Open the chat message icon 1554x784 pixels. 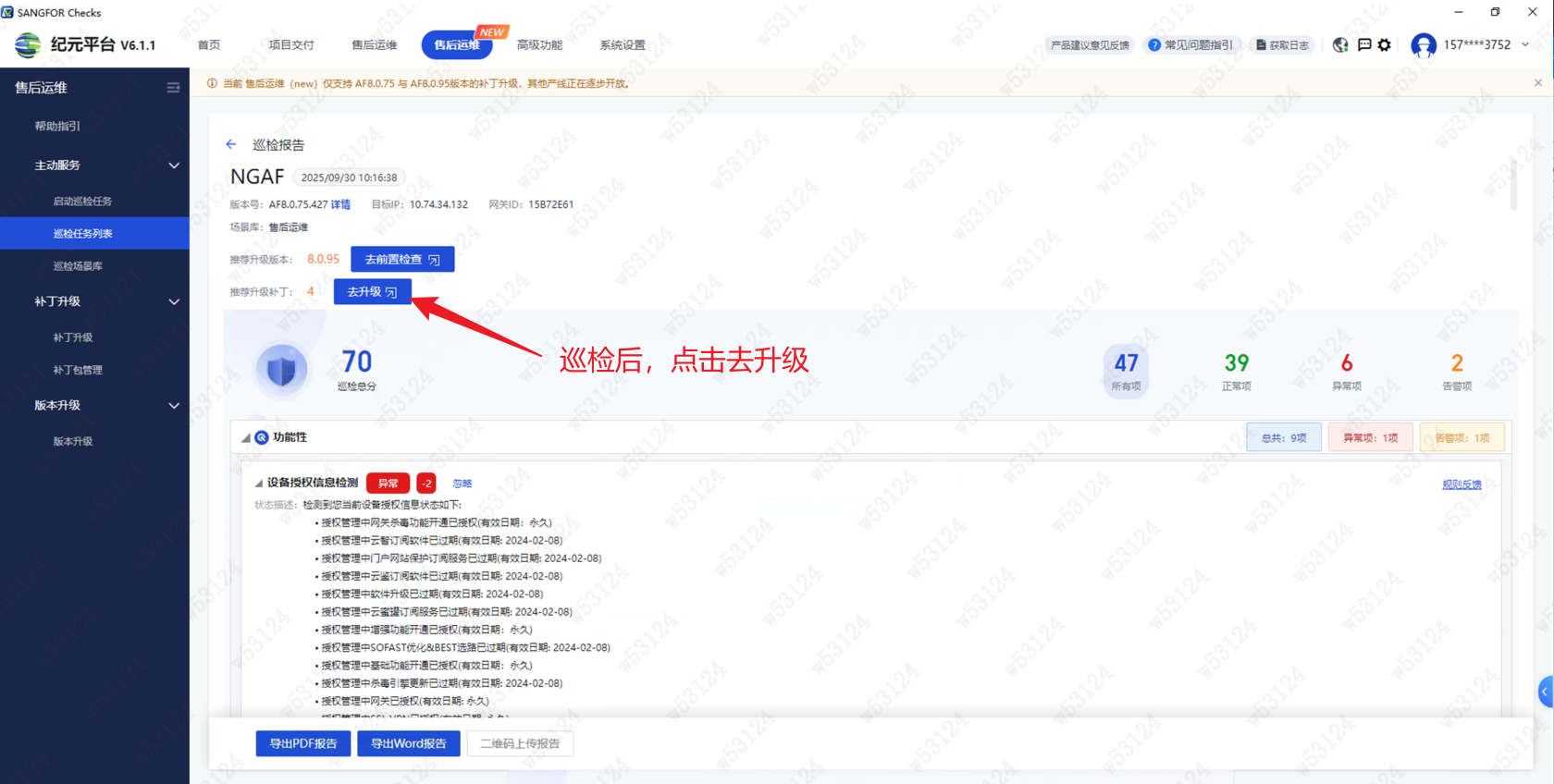(1363, 44)
